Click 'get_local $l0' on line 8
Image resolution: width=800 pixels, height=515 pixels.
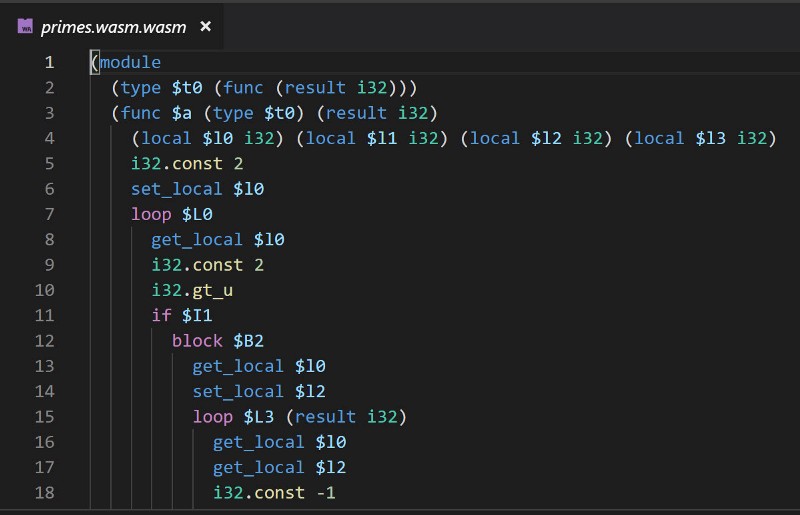[218, 239]
